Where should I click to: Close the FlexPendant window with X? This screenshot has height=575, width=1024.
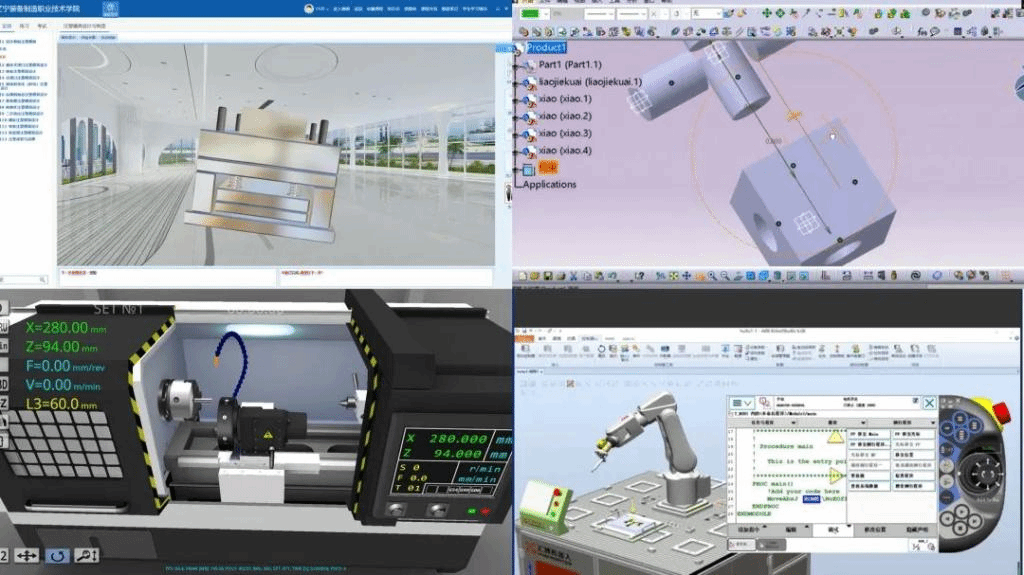(x=929, y=402)
